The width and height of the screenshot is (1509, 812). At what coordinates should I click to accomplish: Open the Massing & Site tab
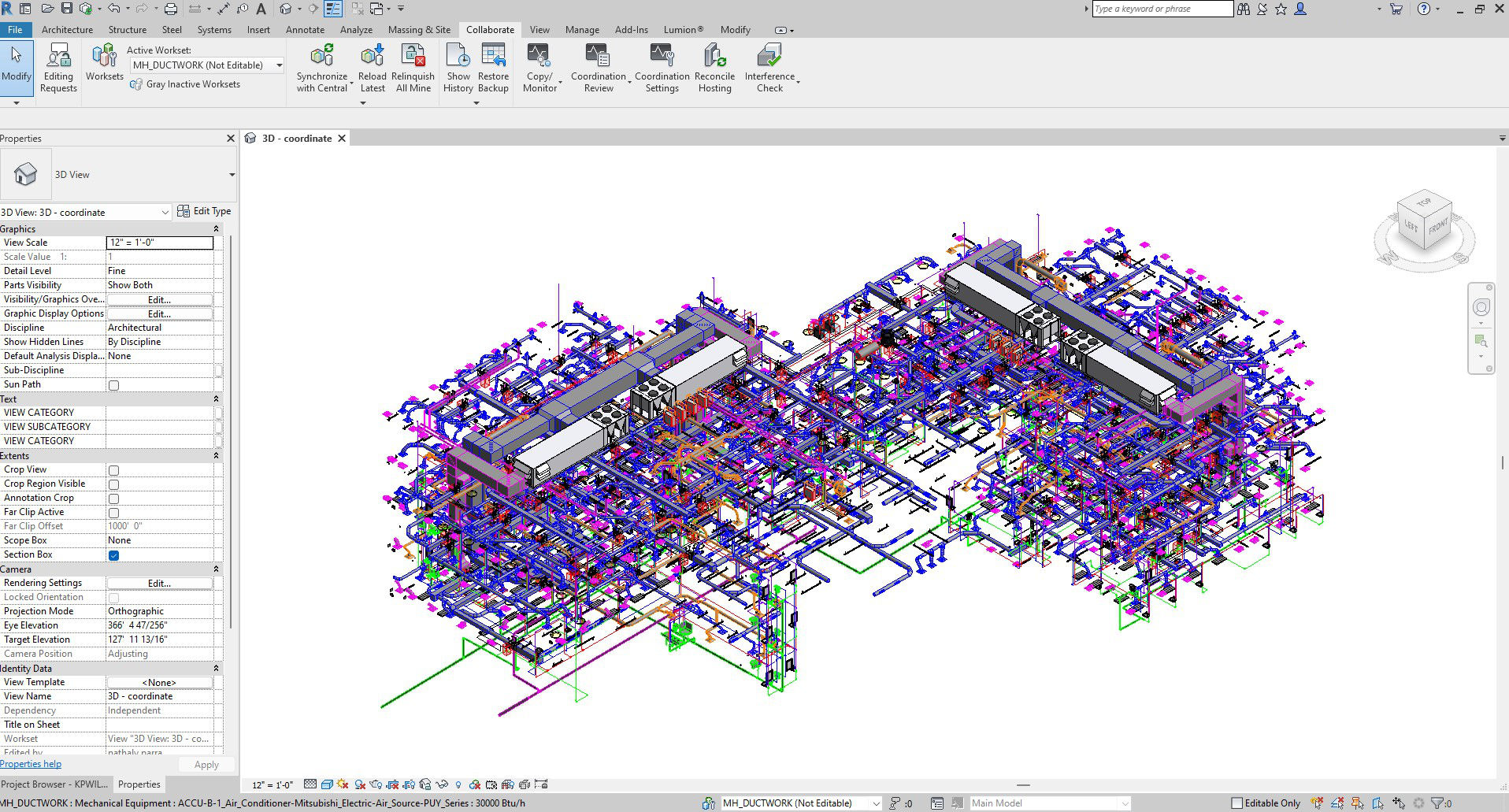point(419,30)
